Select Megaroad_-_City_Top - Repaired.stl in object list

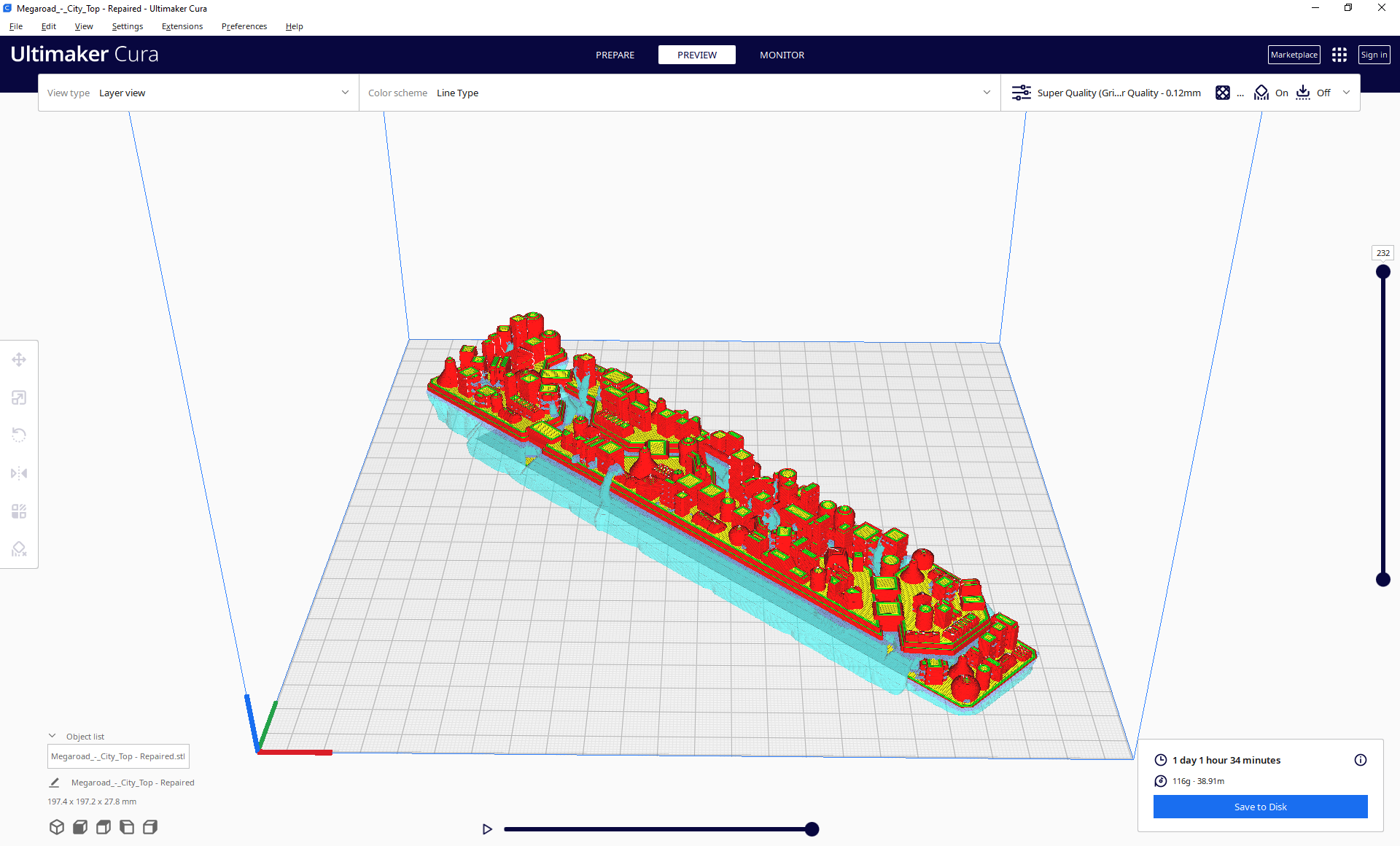[x=118, y=756]
